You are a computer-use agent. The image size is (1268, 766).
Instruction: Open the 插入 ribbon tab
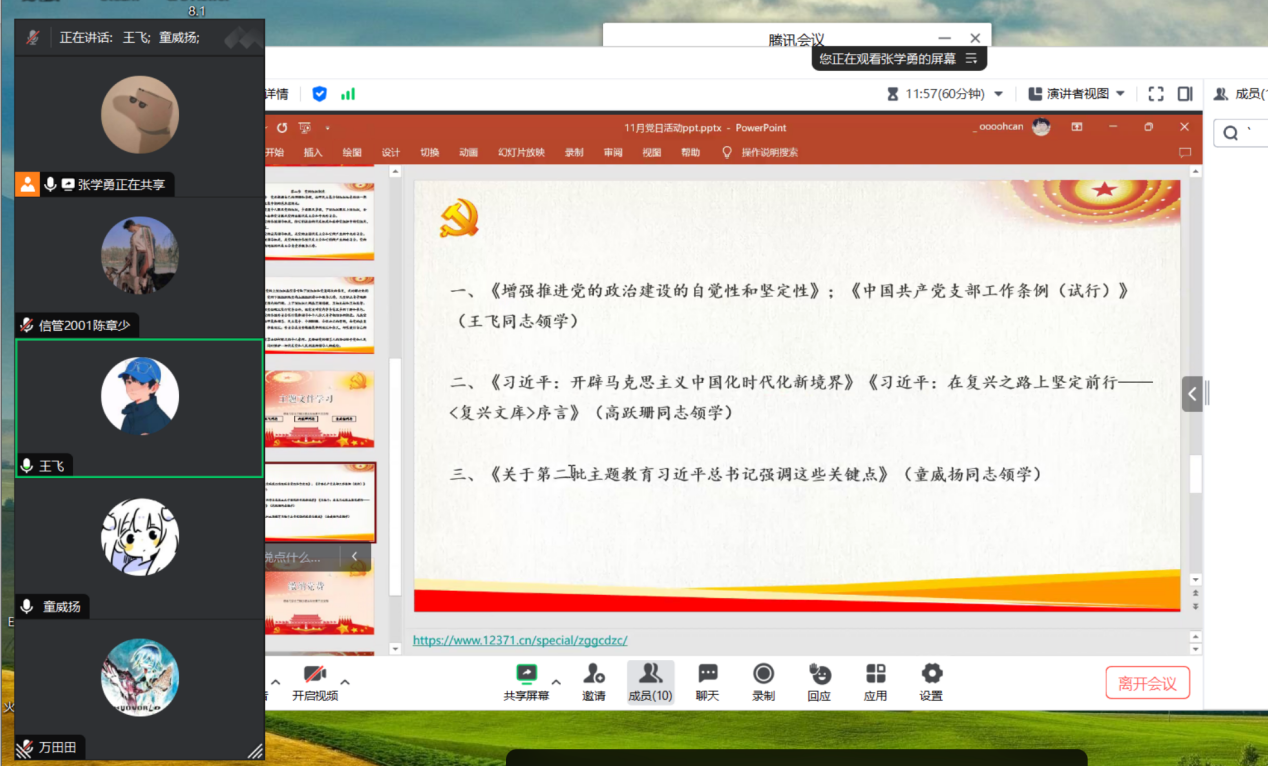(313, 153)
